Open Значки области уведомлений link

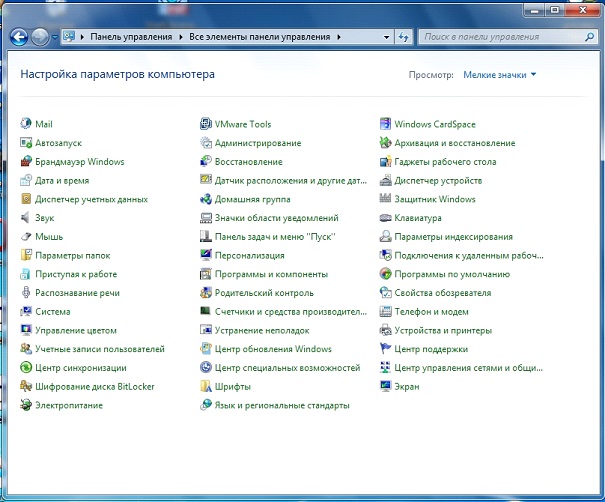tap(277, 218)
